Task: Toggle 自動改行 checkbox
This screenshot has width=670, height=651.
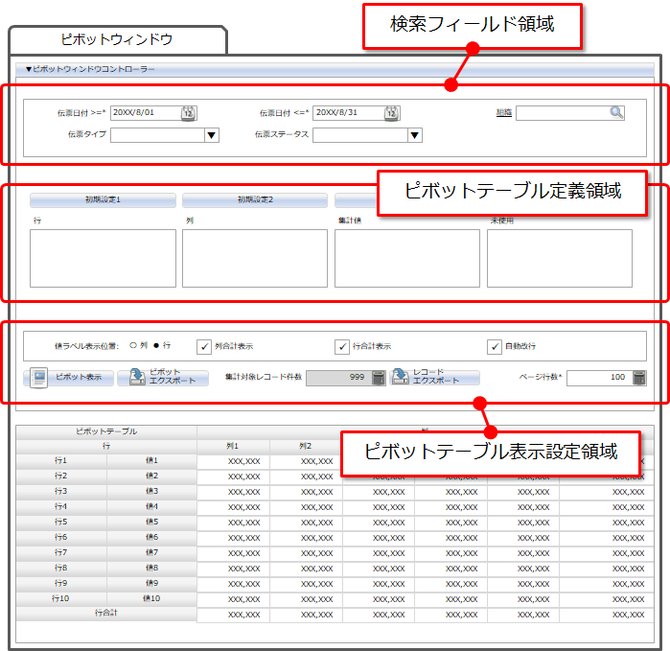Action: 494,346
